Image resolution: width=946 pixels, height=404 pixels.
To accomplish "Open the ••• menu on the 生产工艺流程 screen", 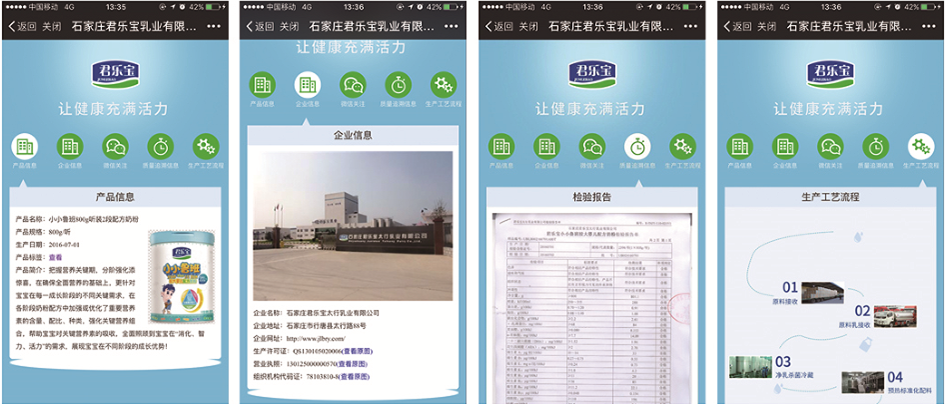I will [x=929, y=27].
